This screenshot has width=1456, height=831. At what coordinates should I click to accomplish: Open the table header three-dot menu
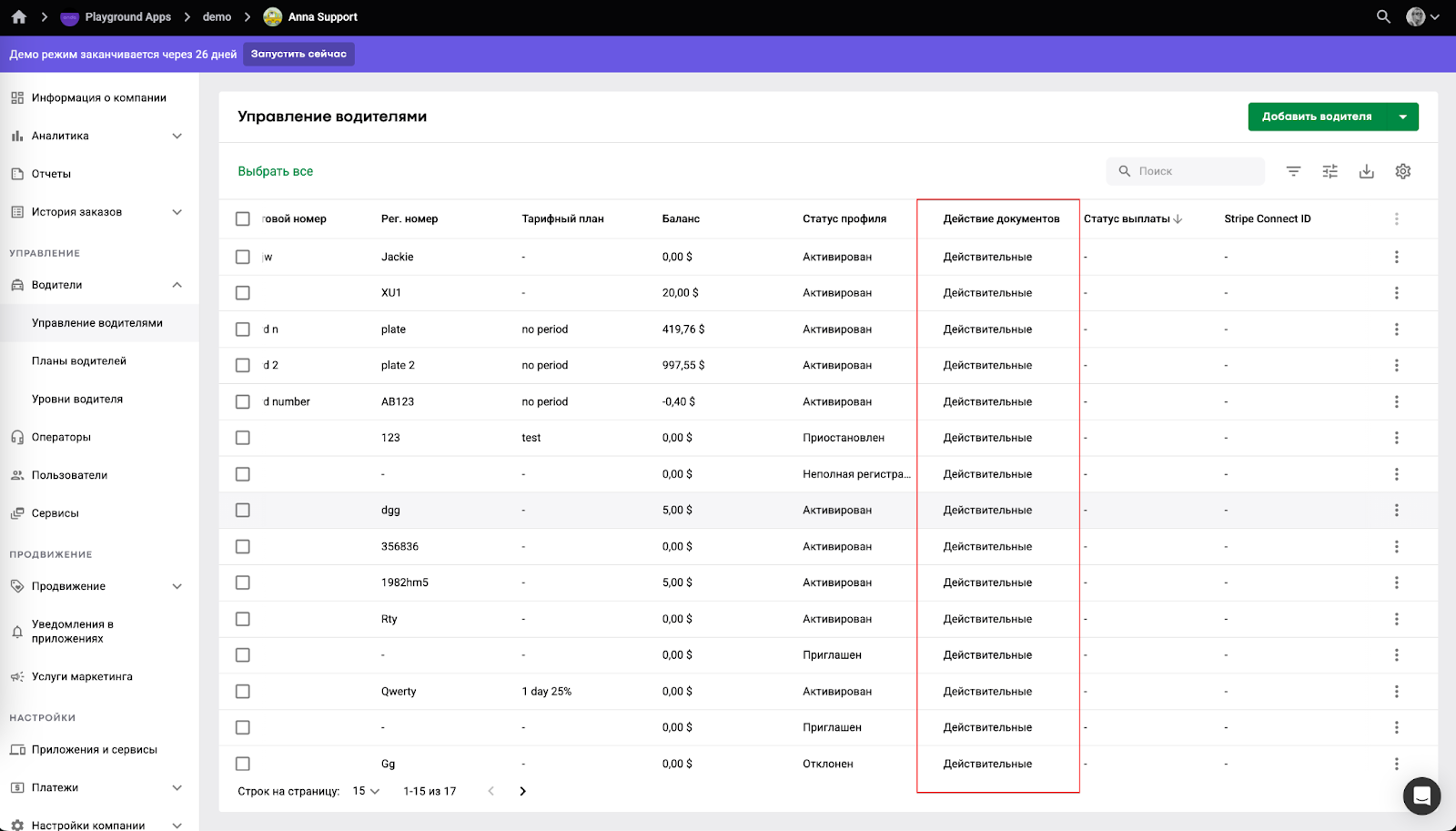pyautogui.click(x=1396, y=218)
